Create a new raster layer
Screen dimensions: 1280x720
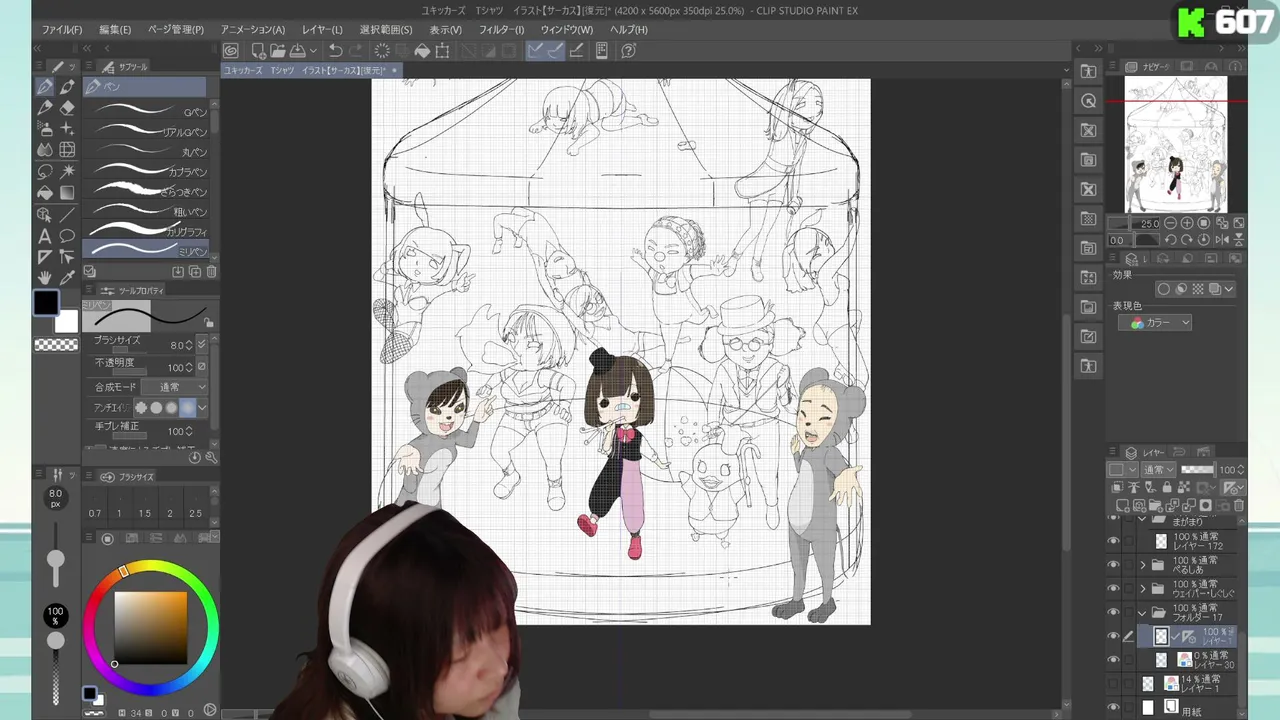coord(1123,506)
